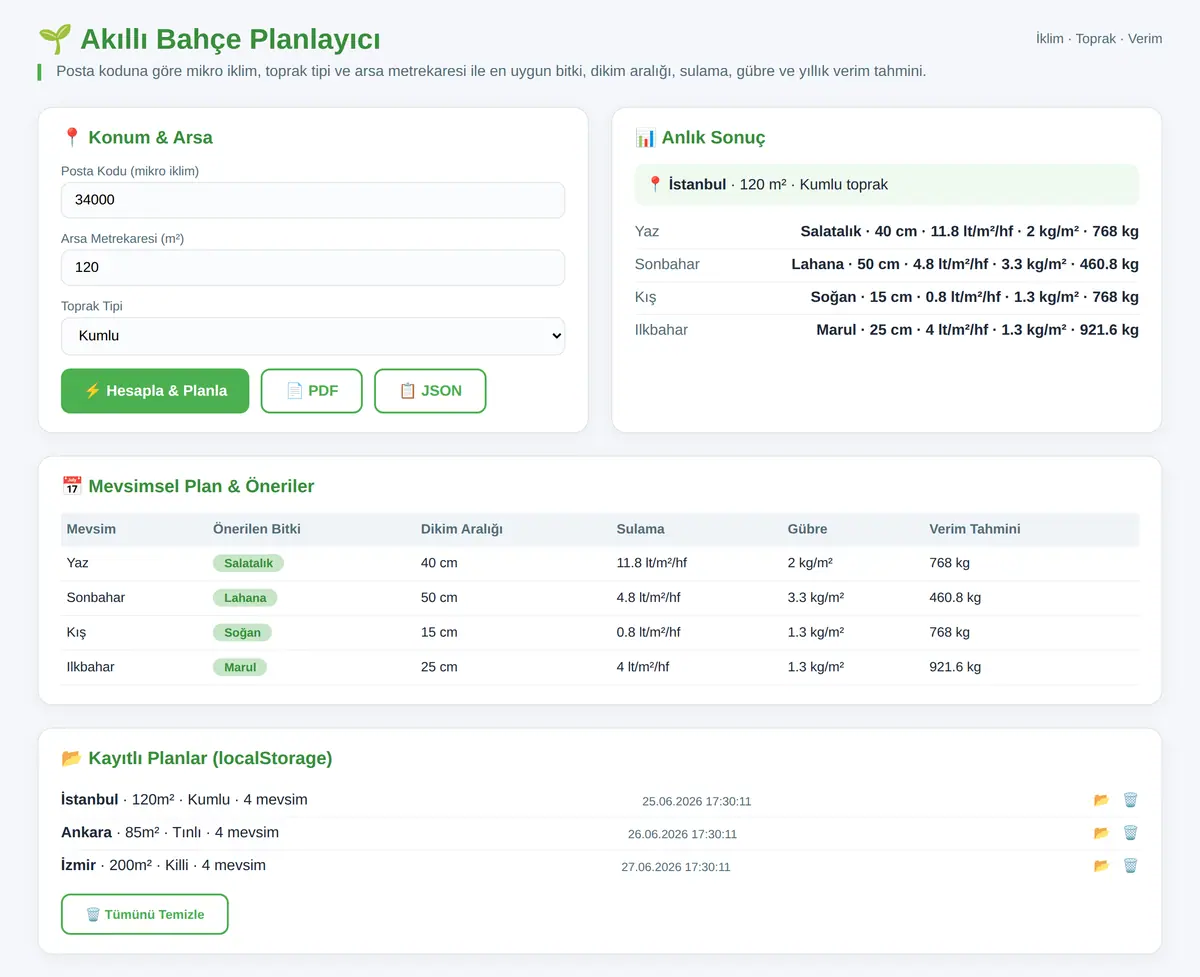Click the 921.6 kg yield cell in the table
The height and width of the screenshot is (977, 1200).
coord(955,667)
